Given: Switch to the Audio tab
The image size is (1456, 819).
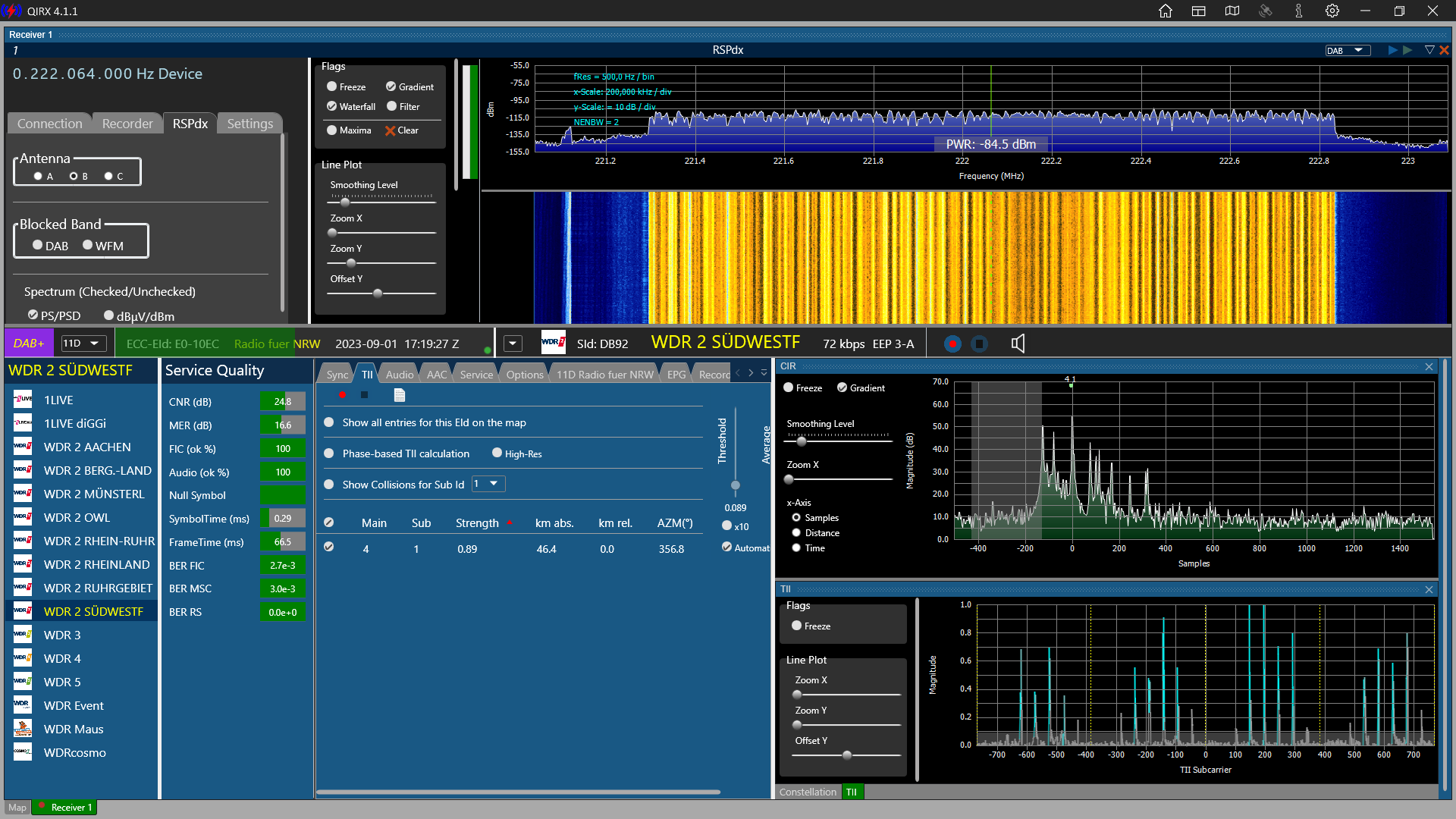Looking at the screenshot, I should click(x=400, y=375).
